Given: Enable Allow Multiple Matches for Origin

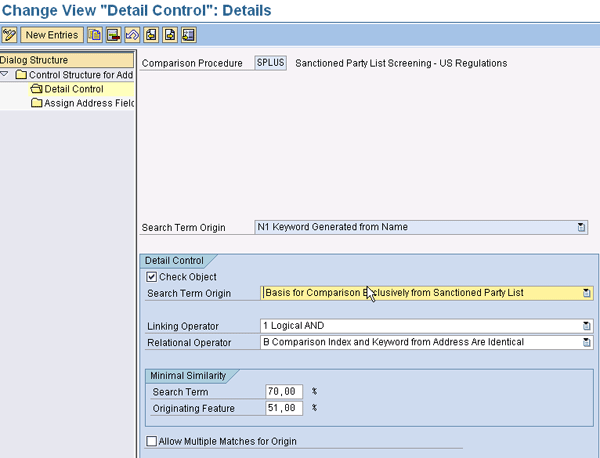Looking at the screenshot, I should 152,441.
